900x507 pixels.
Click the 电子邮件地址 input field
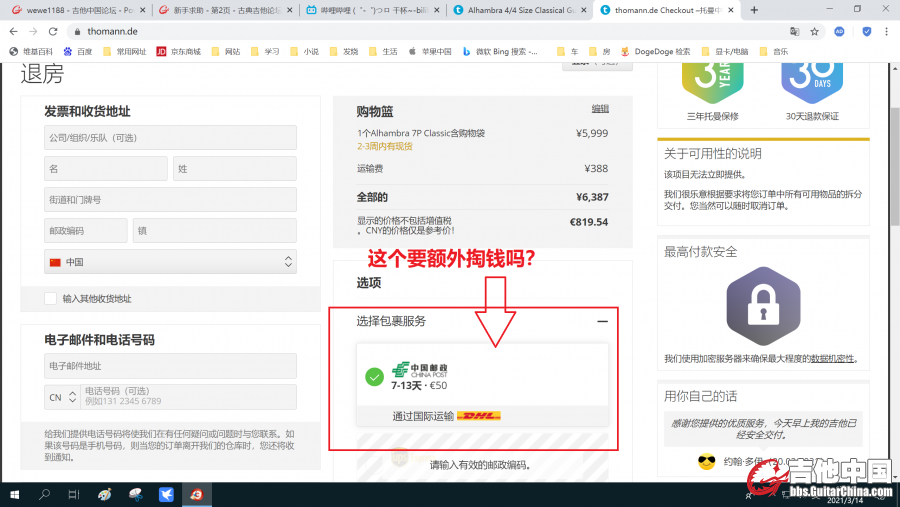tap(170, 366)
